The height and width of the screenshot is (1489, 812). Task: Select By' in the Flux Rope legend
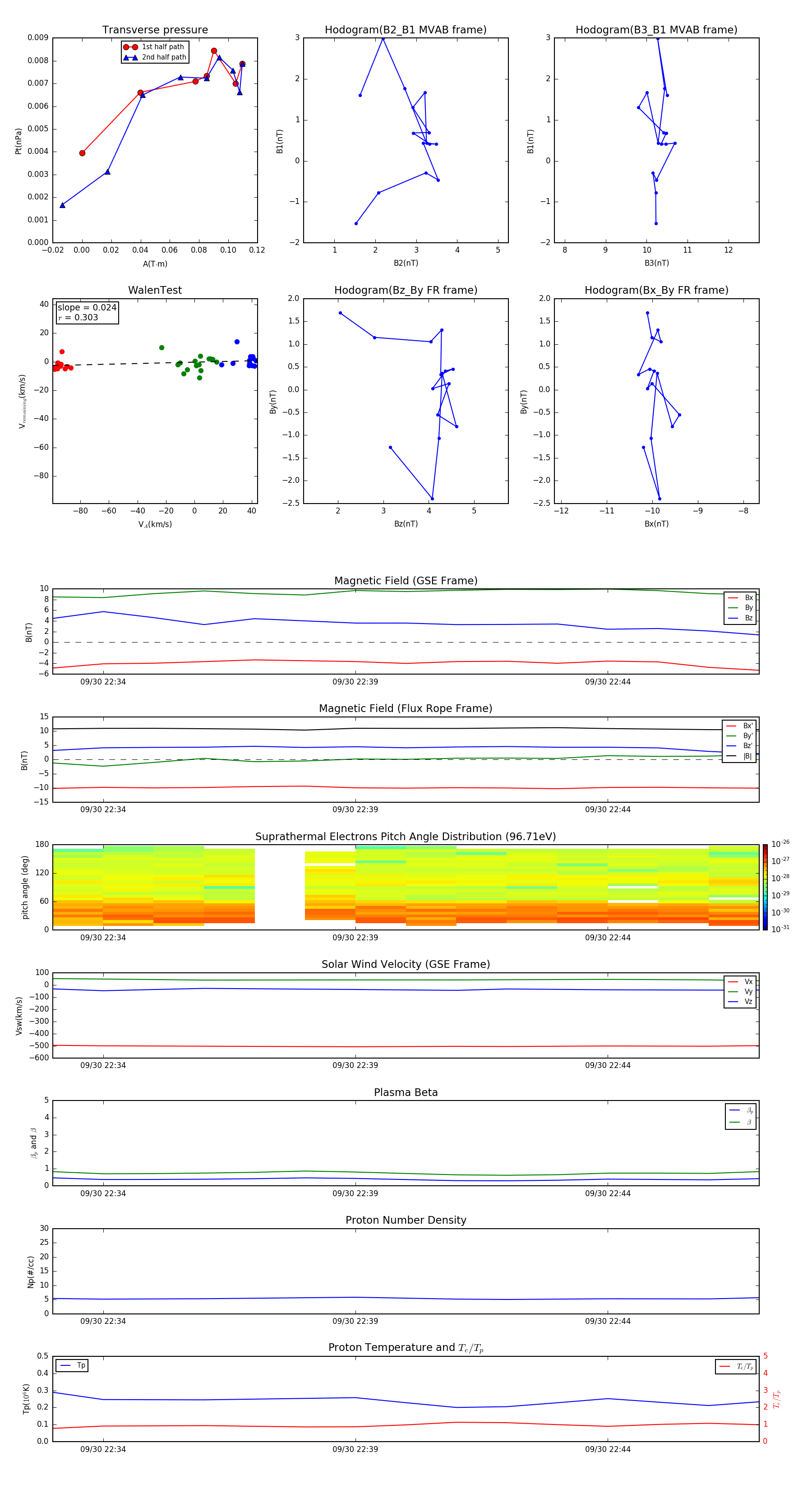(x=739, y=736)
